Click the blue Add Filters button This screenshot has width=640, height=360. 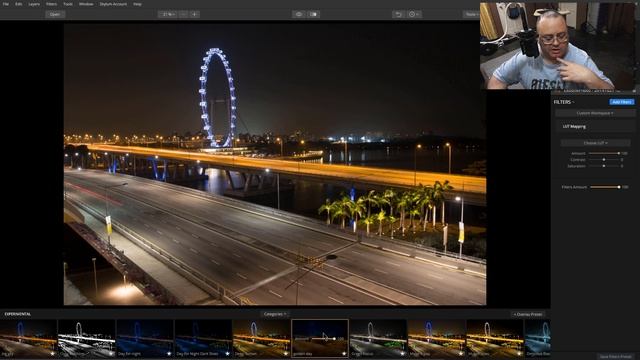pyautogui.click(x=622, y=102)
